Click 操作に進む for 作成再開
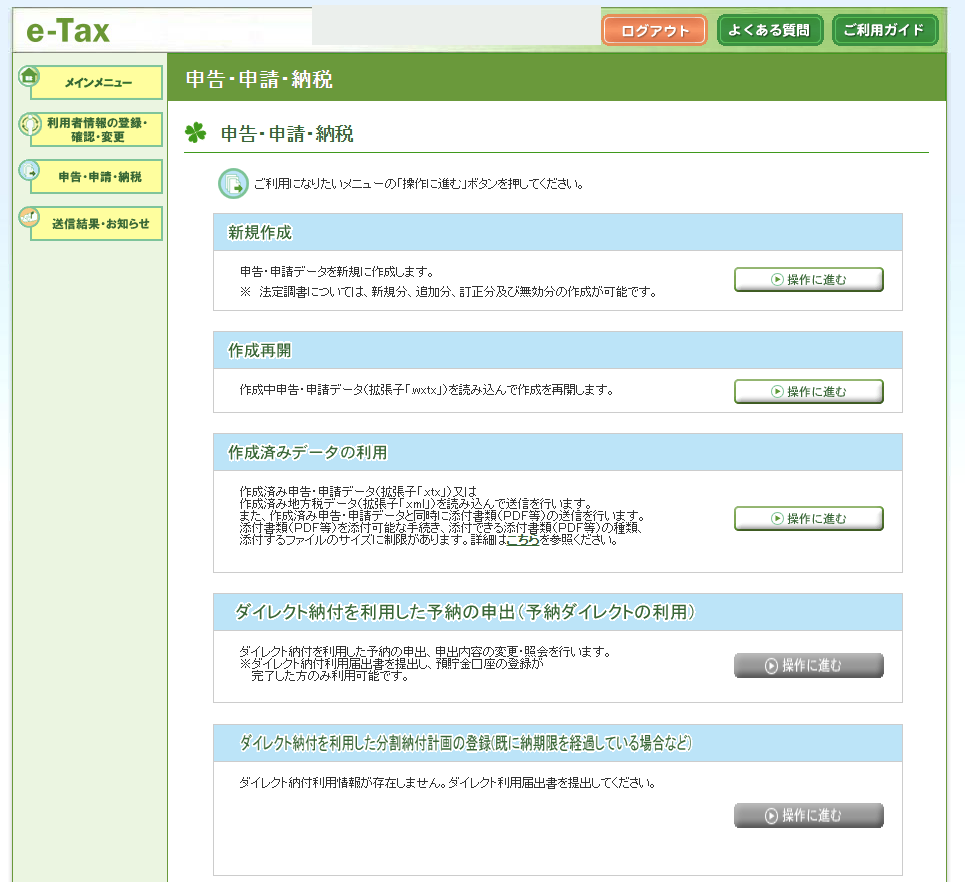 [x=809, y=391]
